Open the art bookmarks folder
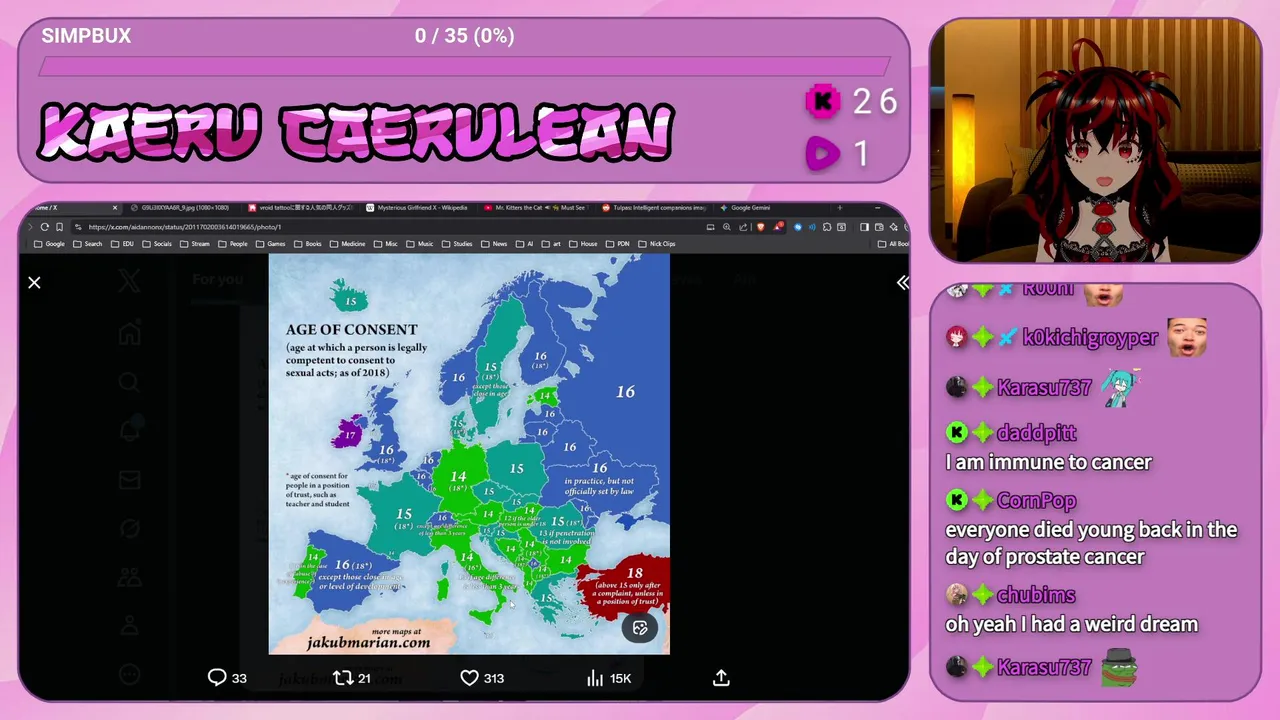The width and height of the screenshot is (1280, 720). [x=551, y=244]
